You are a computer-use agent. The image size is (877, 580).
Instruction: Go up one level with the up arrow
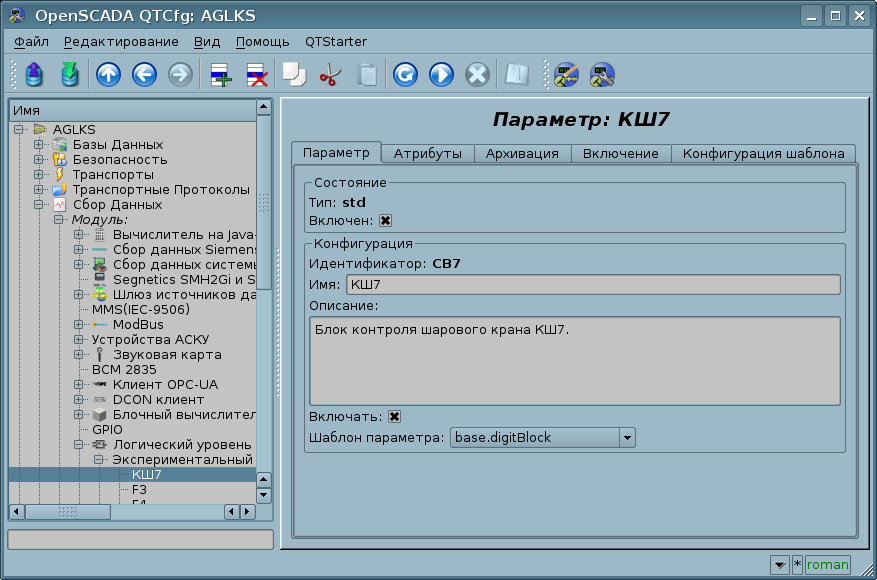click(108, 75)
